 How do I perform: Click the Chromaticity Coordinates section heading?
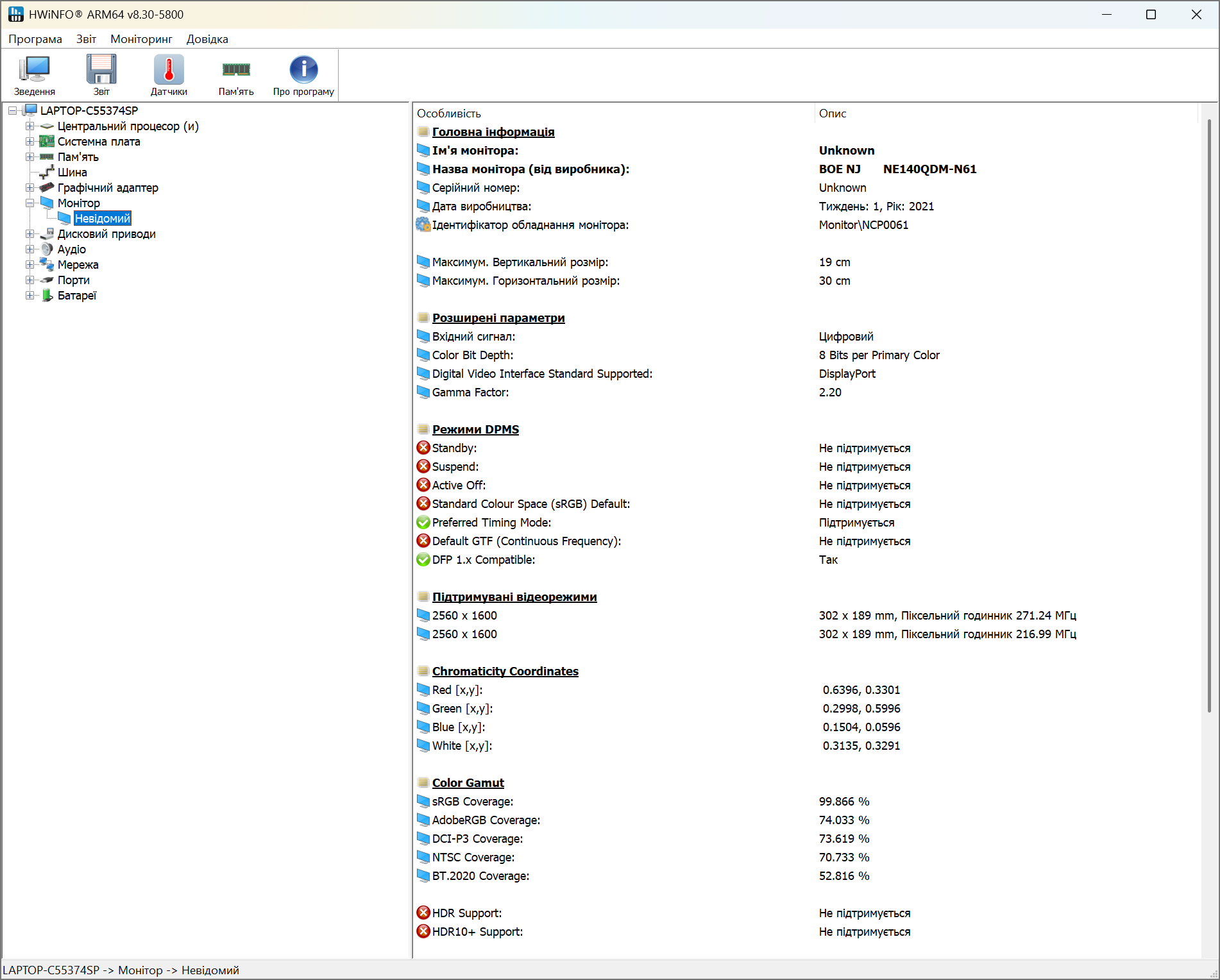(505, 672)
